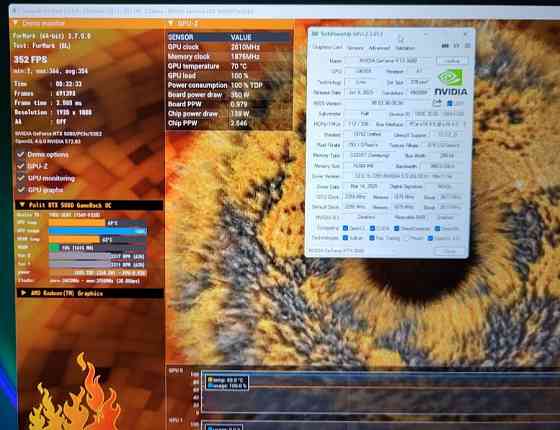Click the GPU load 100 % row
560x430 pixels.
coord(229,76)
